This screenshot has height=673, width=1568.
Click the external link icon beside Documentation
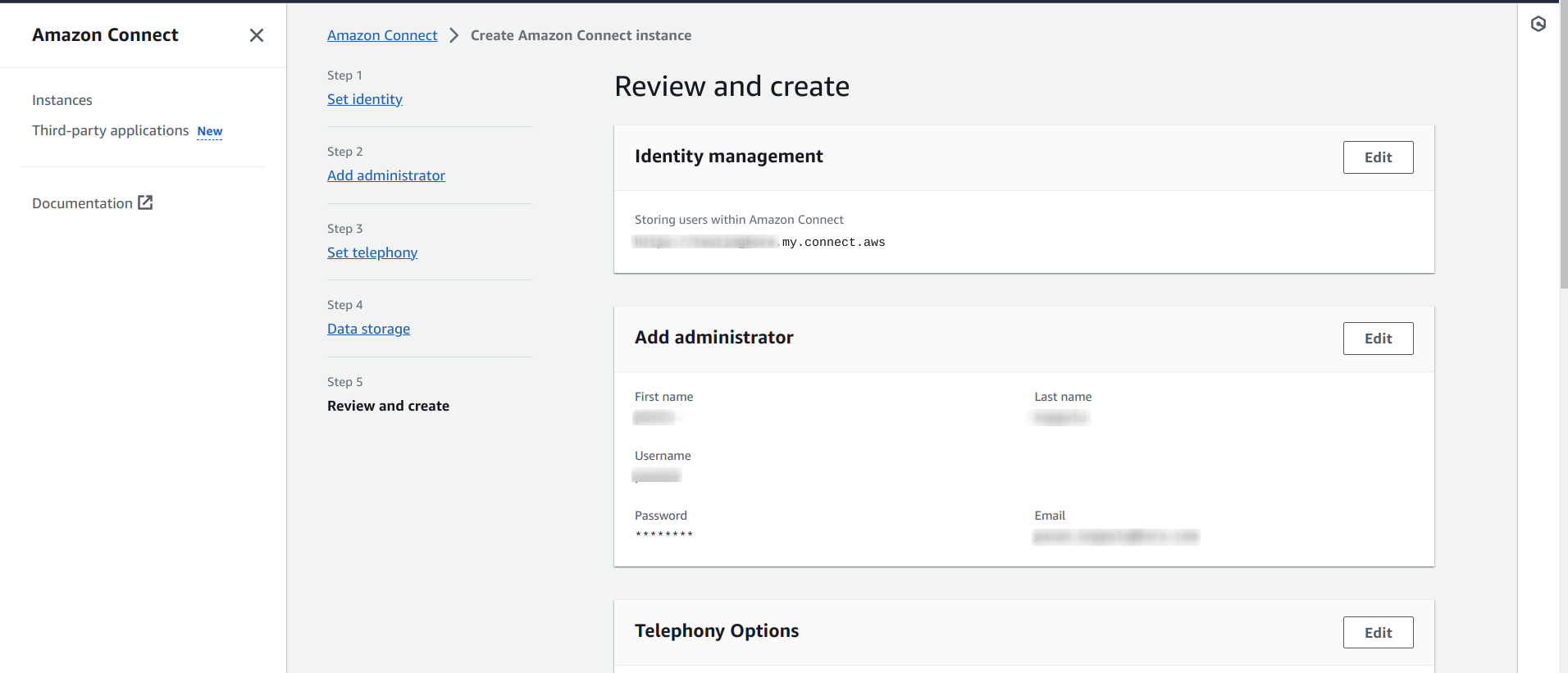pyautogui.click(x=145, y=202)
